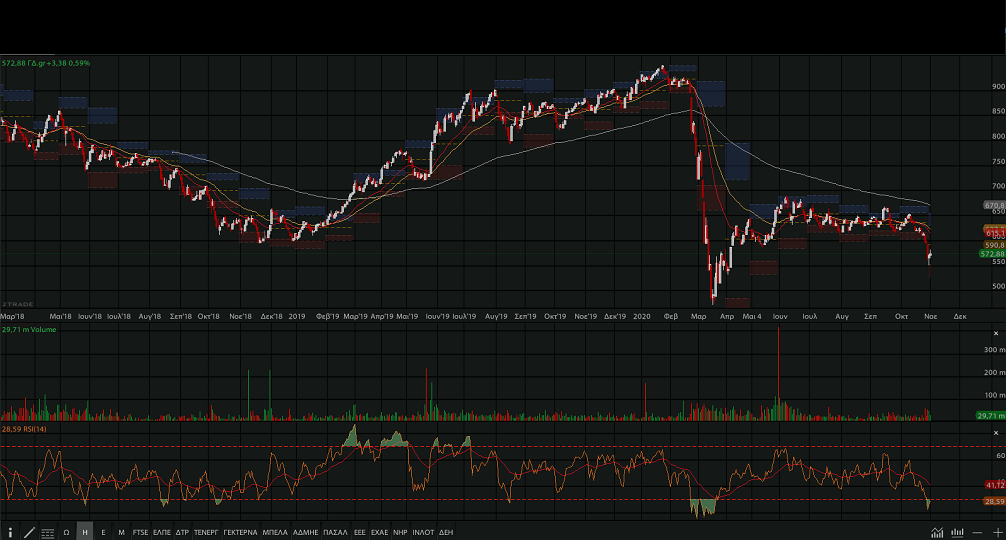Select the ΔΕΗ ticker shortcut
This screenshot has height=540, width=1006.
click(x=446, y=532)
